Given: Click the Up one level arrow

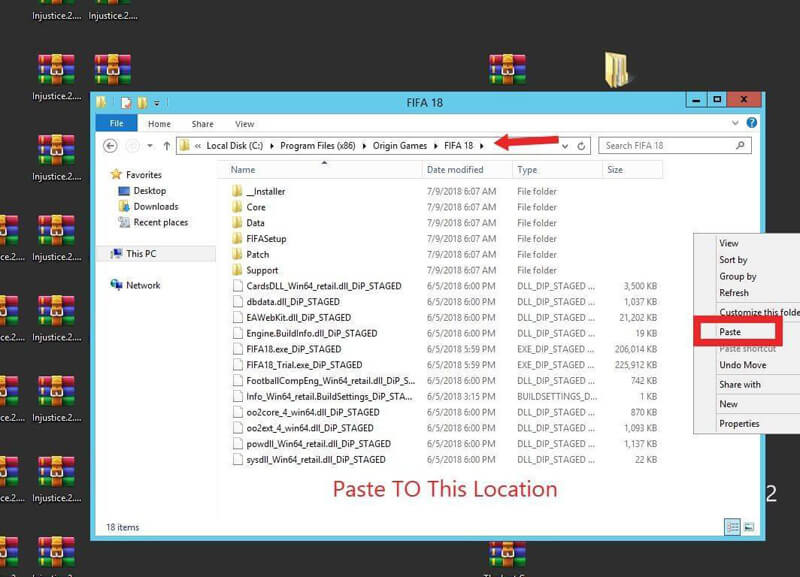Looking at the screenshot, I should click(166, 146).
